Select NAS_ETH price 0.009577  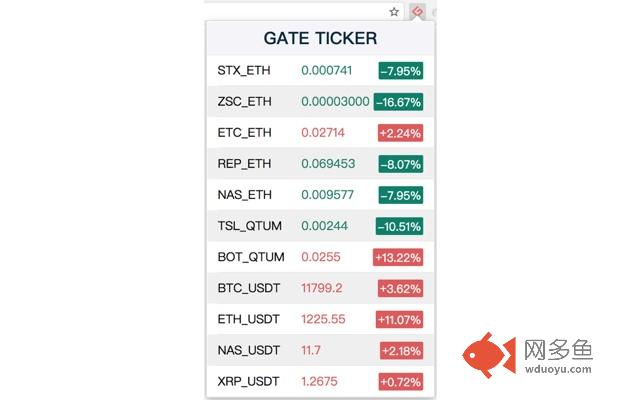point(327,195)
